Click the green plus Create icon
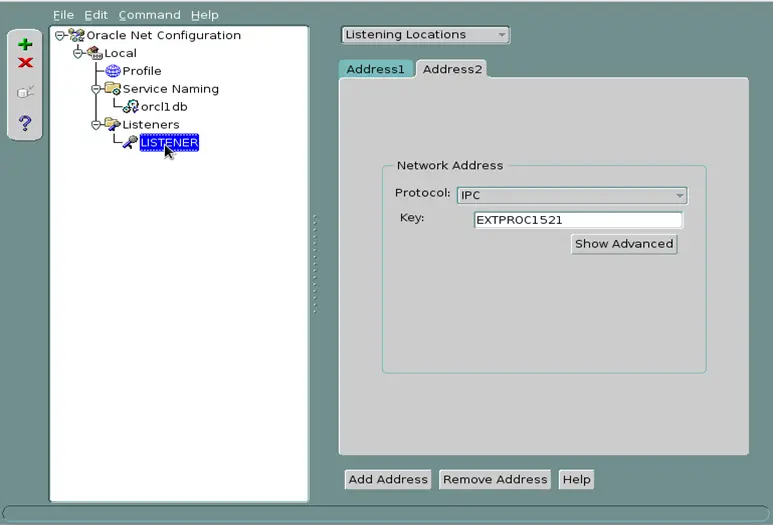This screenshot has height=525, width=773. (x=25, y=44)
